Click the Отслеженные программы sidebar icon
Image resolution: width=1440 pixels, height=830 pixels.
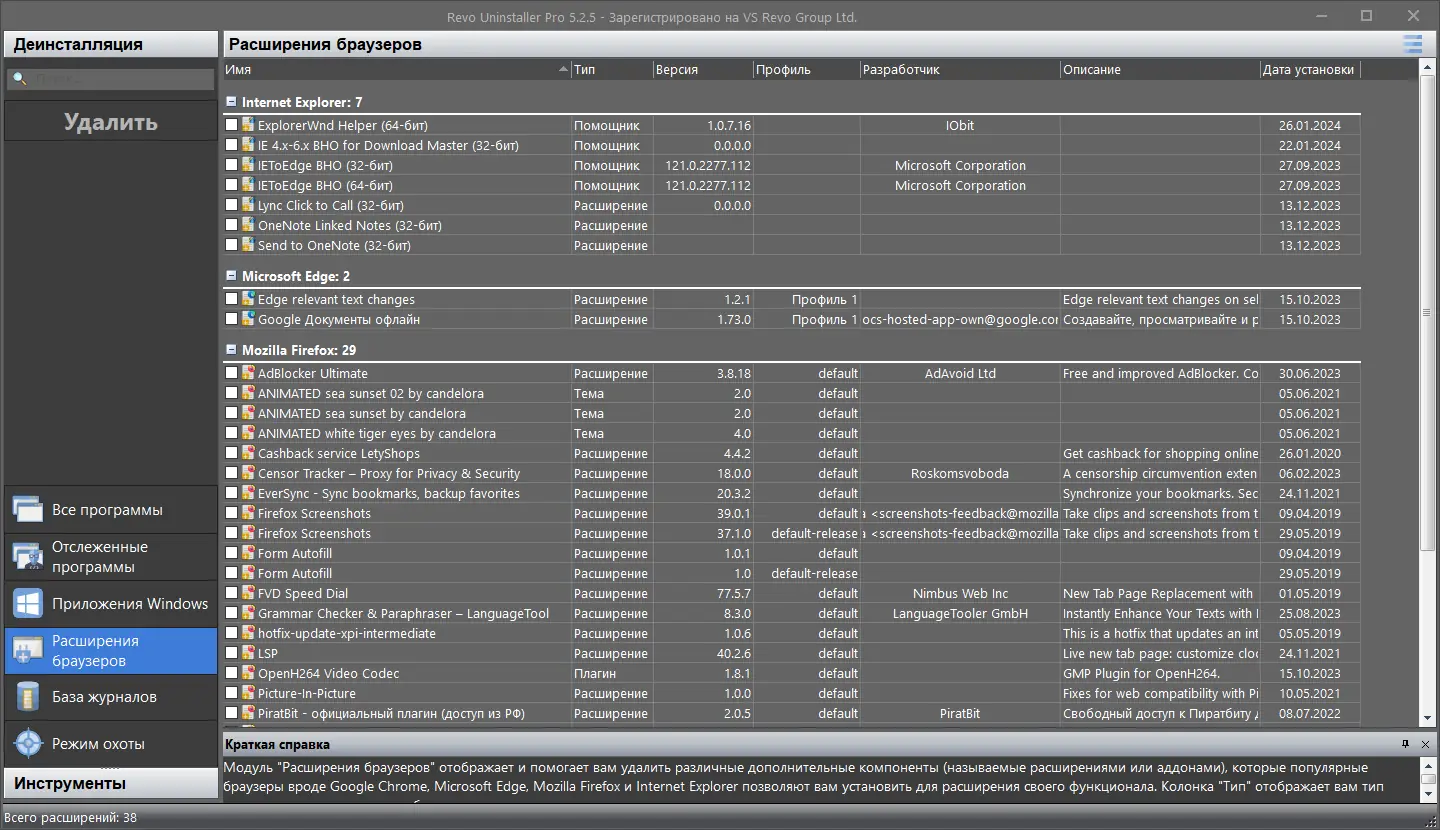[x=27, y=557]
